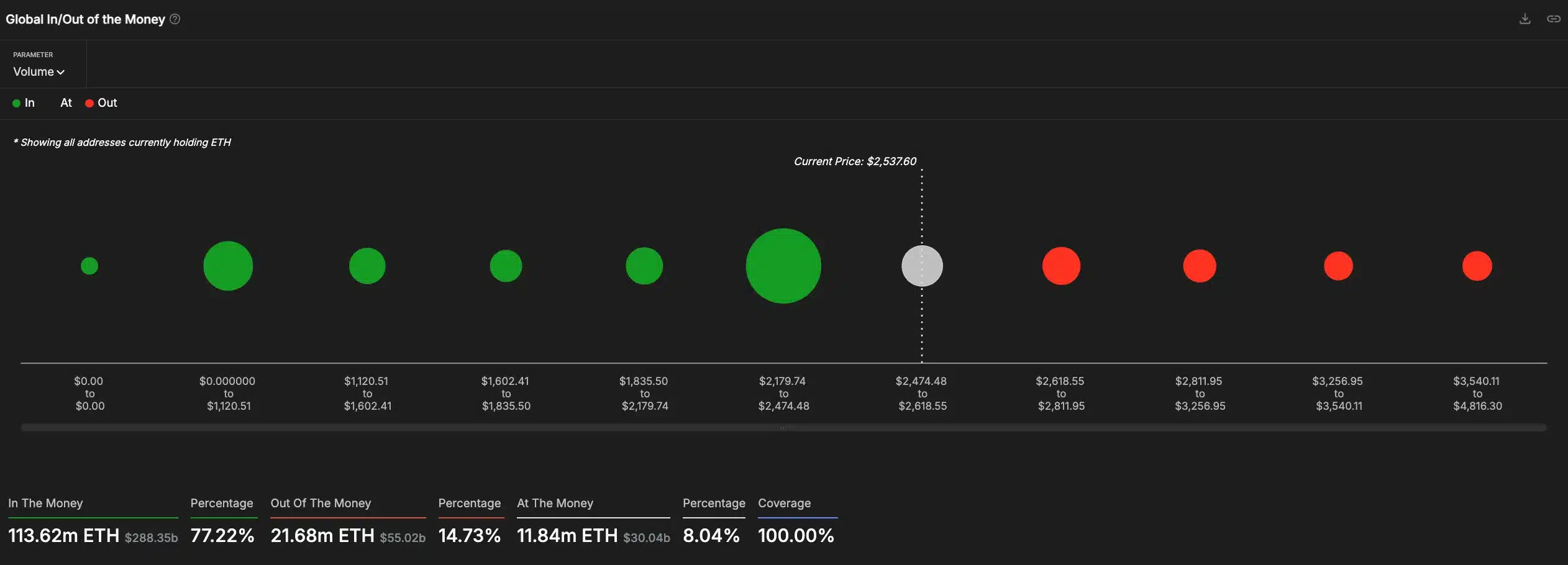The width and height of the screenshot is (1568, 565).
Task: Click green bubble for $1,120.51 to $1,602.41
Action: (x=367, y=266)
